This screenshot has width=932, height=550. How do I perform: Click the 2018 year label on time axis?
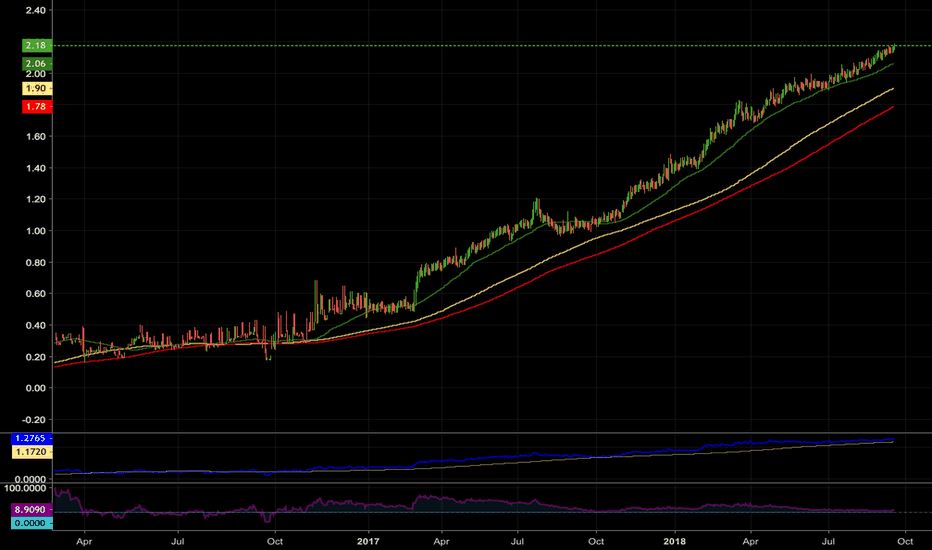(675, 542)
